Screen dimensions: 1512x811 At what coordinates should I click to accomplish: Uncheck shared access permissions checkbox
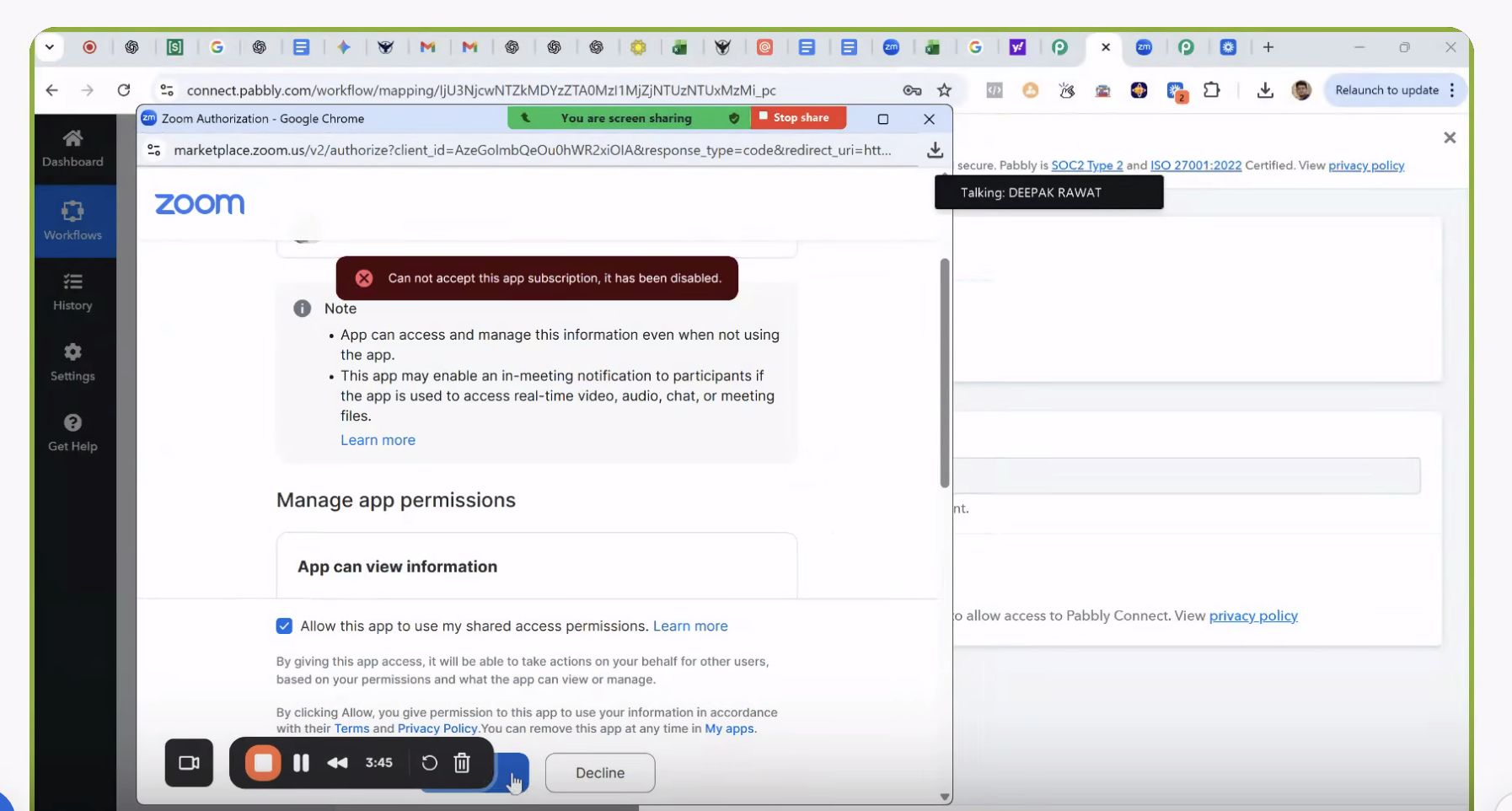[x=284, y=626]
